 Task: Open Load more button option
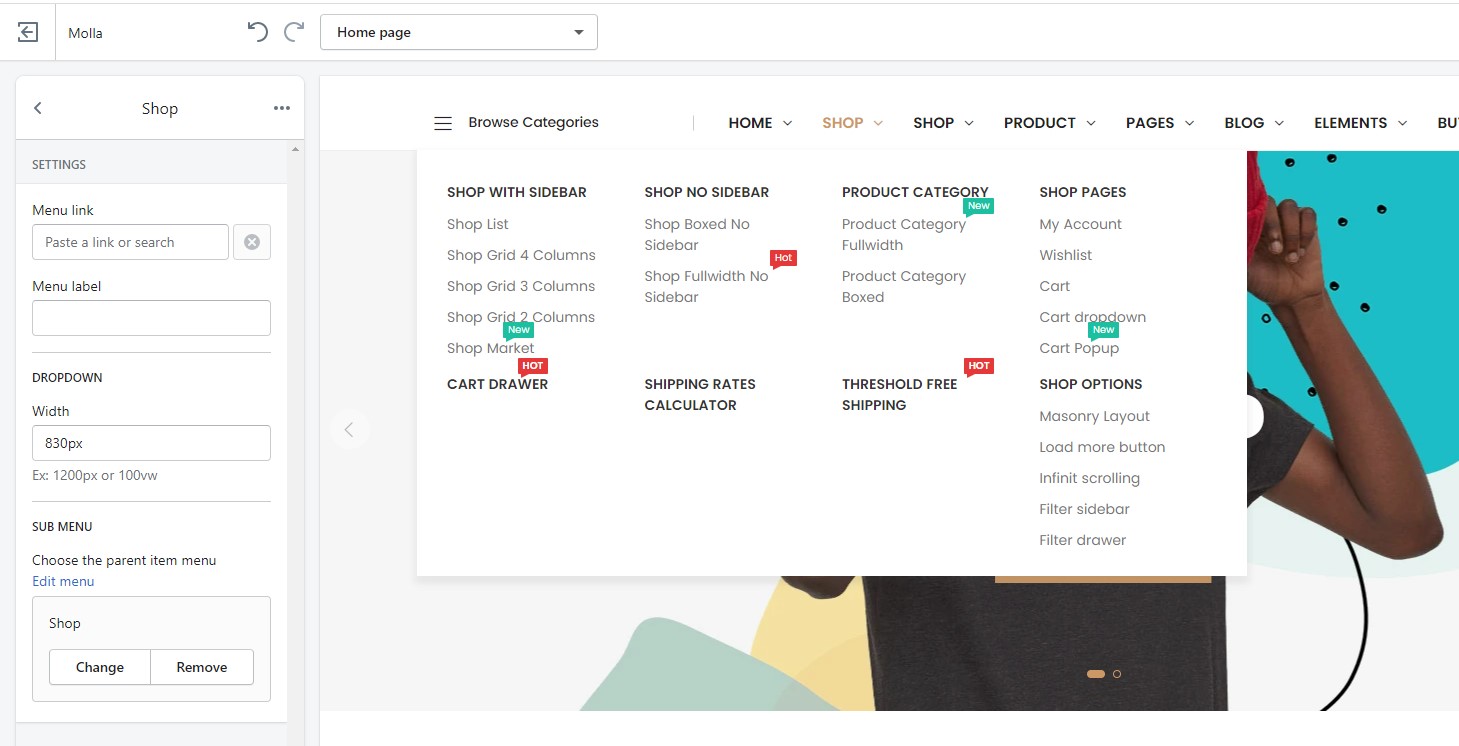coord(1102,447)
